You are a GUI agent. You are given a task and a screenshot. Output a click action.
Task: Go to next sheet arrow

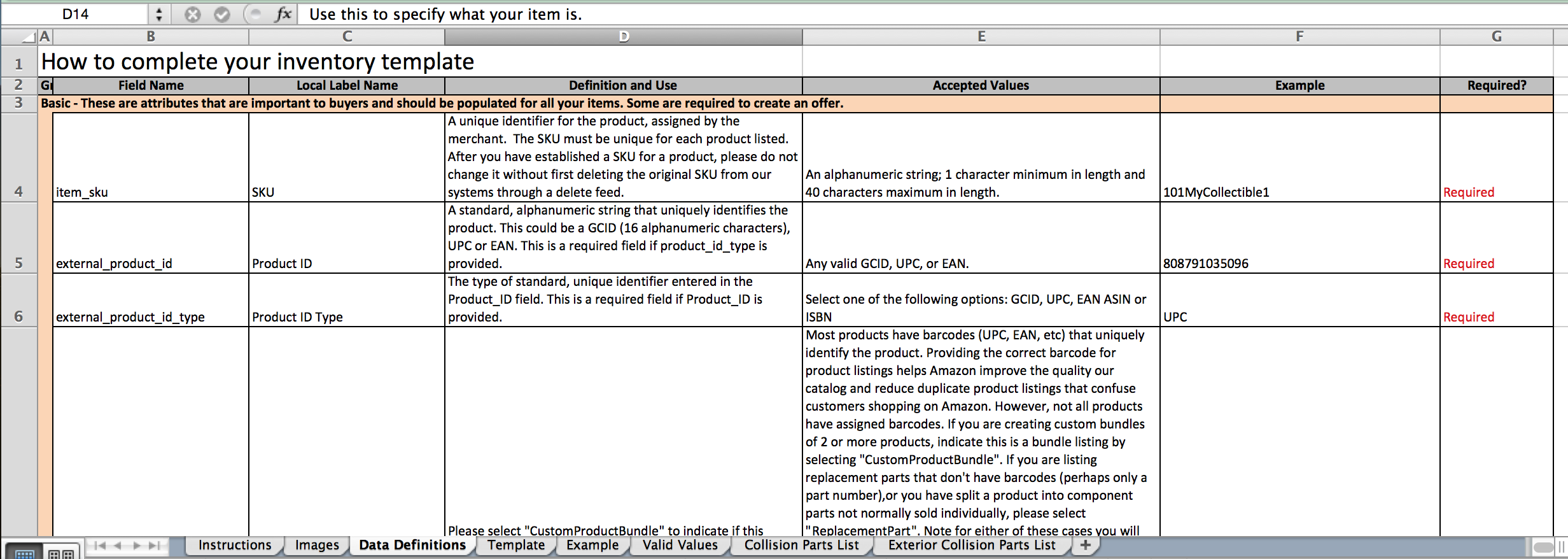point(136,546)
